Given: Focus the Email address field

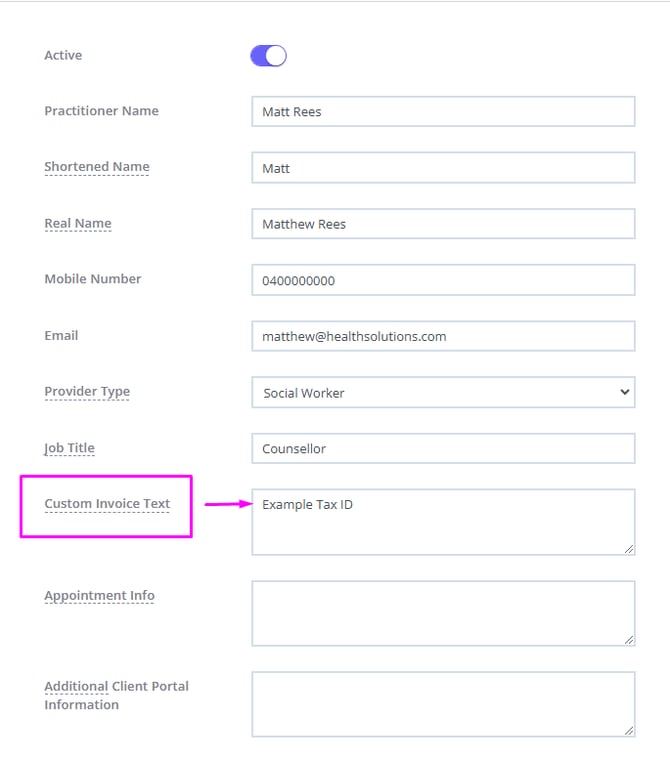Looking at the screenshot, I should [443, 336].
